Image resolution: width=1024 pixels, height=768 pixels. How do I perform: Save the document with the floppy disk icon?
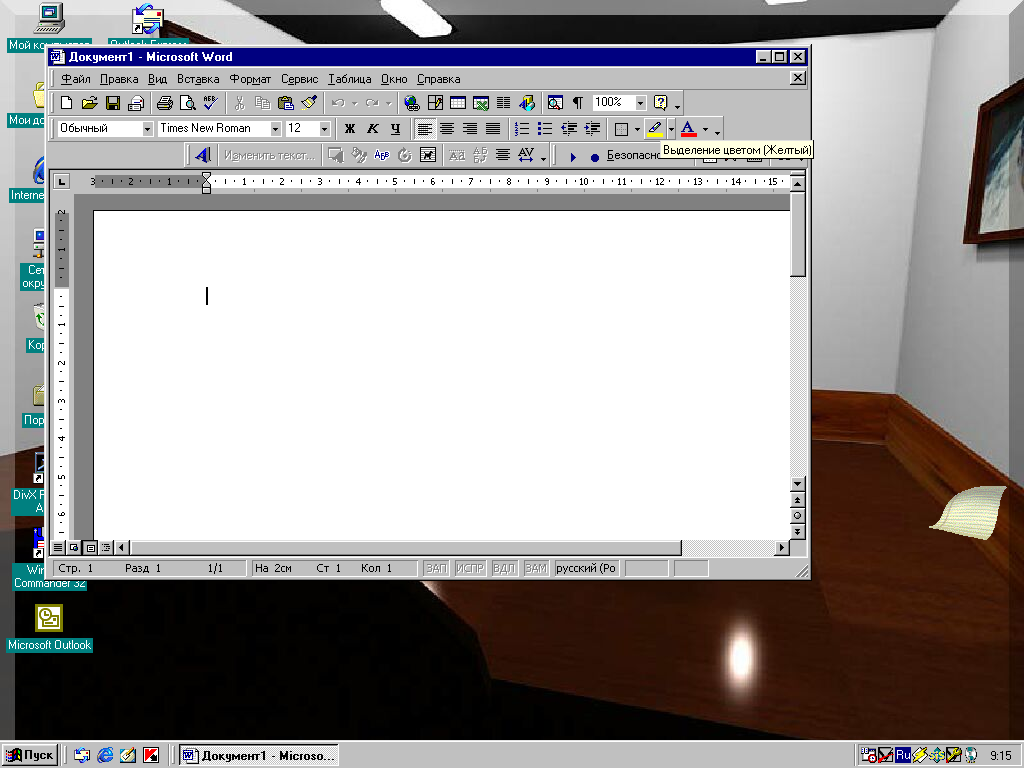tap(113, 103)
